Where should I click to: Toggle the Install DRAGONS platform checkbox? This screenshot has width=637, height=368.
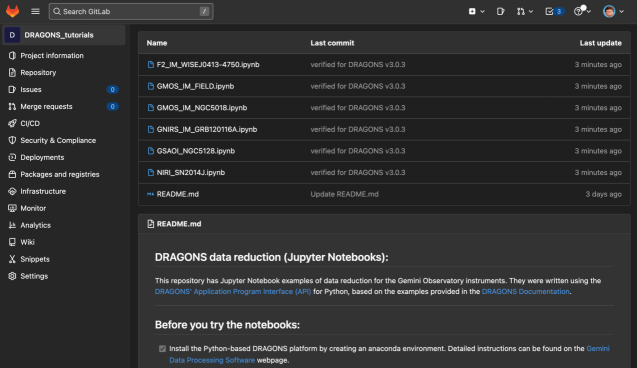pos(162,349)
